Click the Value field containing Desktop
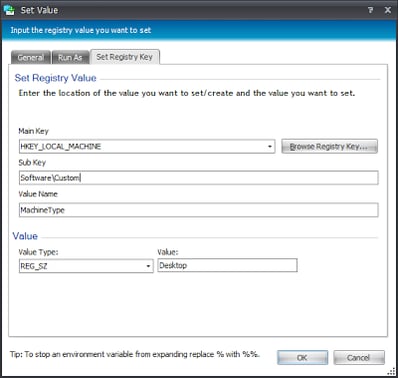398x378 pixels. coord(227,265)
